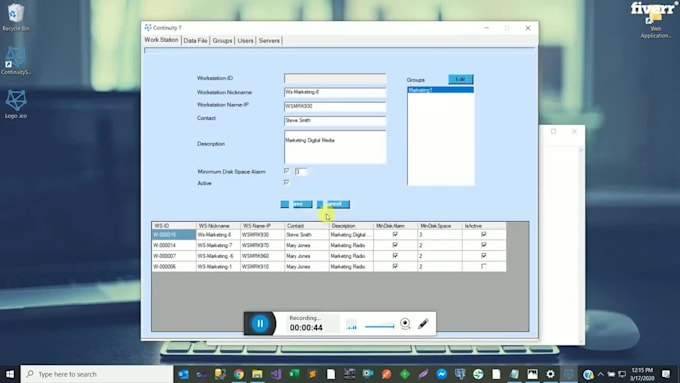Enable IsActive checkbox for W-000006 row
The image size is (680, 383).
pos(484,266)
